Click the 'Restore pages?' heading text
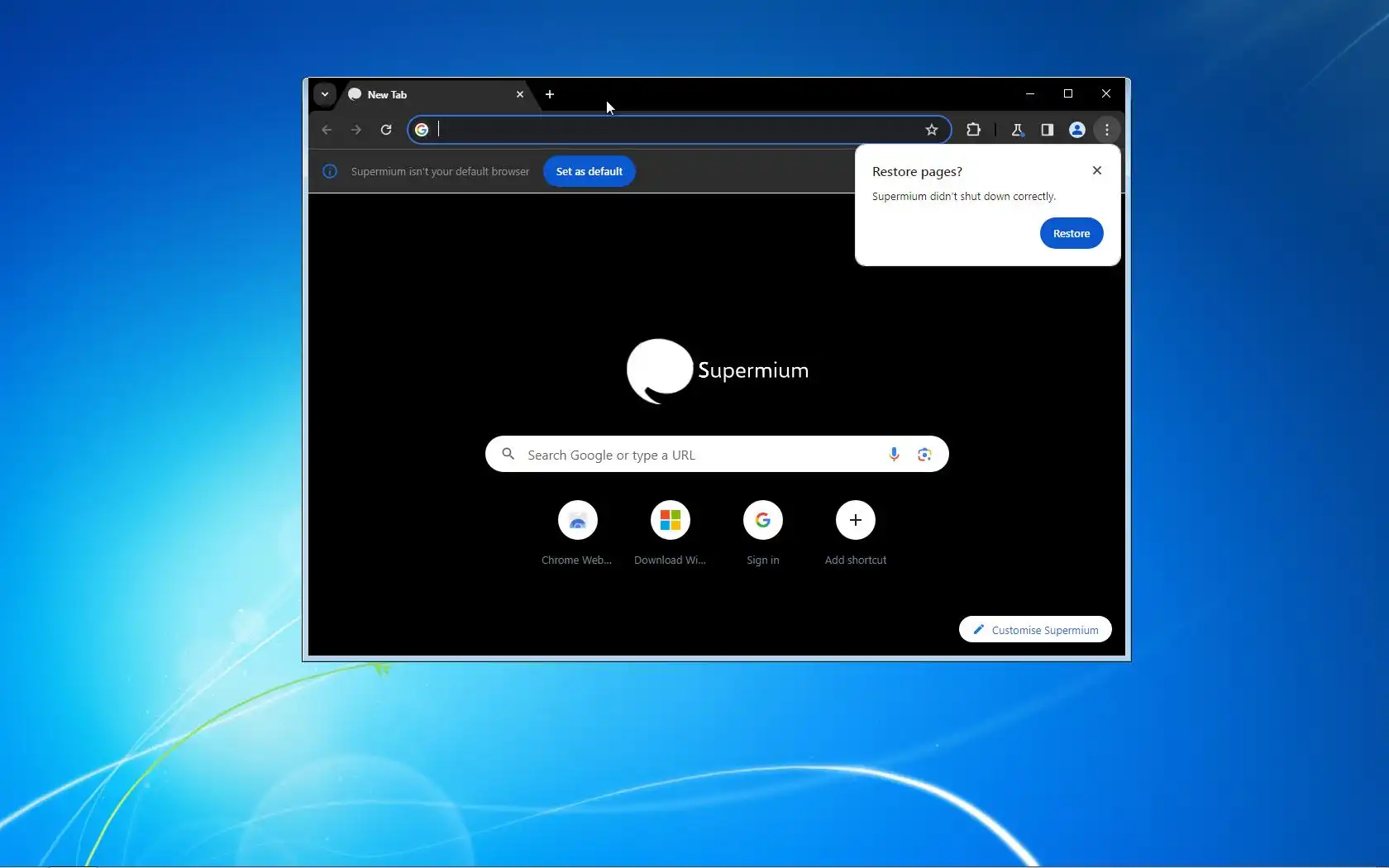The height and width of the screenshot is (868, 1389). point(917,172)
